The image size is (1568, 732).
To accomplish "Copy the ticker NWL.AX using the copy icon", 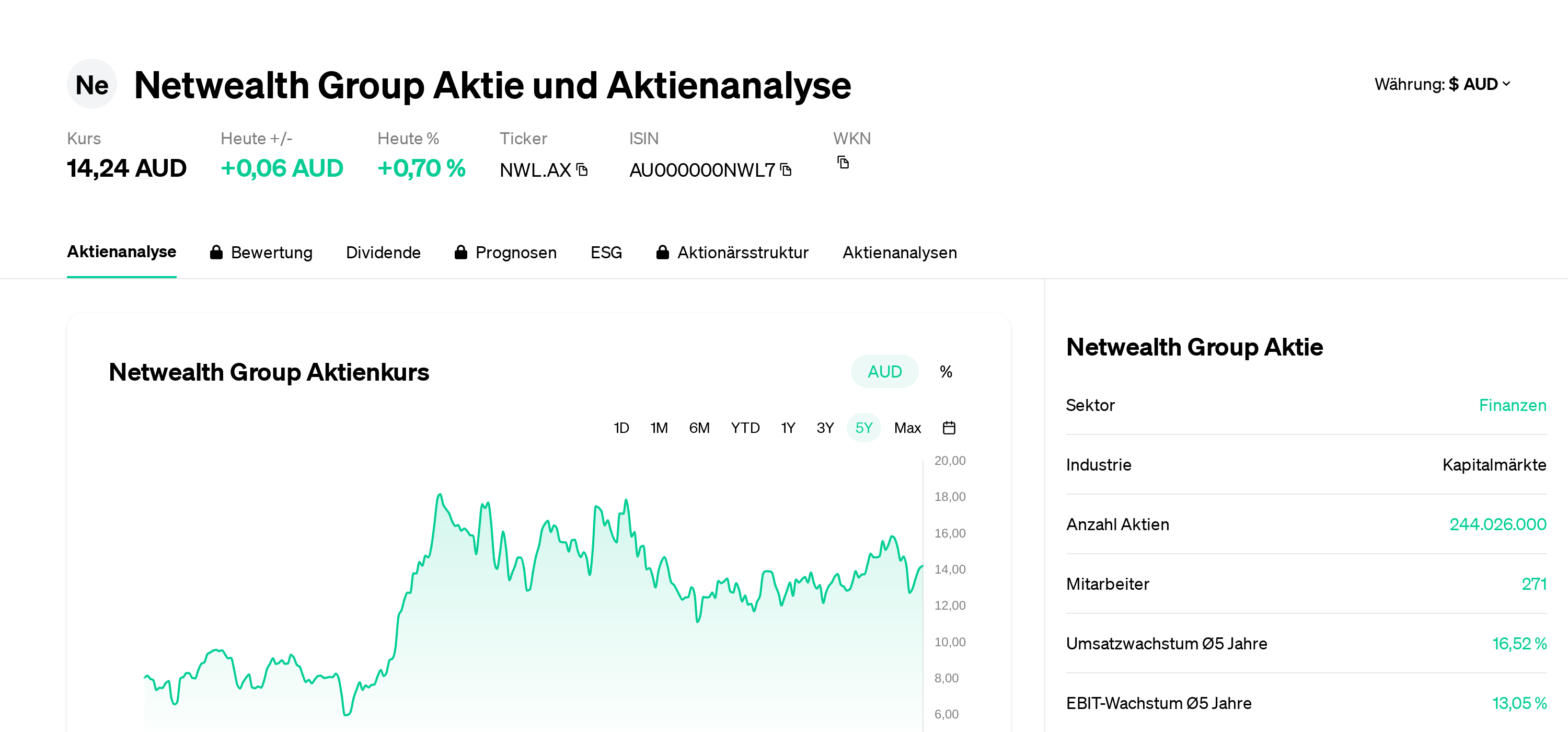I will pyautogui.click(x=582, y=170).
